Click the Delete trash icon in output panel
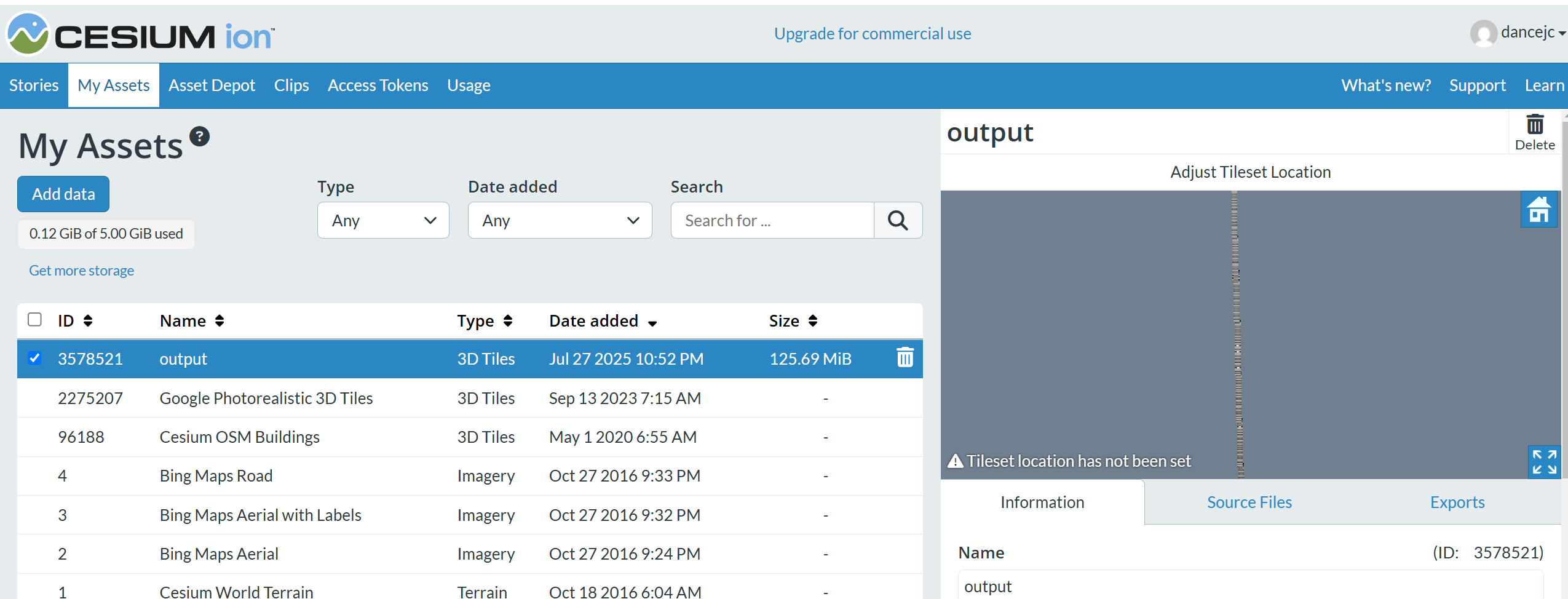 pos(1535,132)
